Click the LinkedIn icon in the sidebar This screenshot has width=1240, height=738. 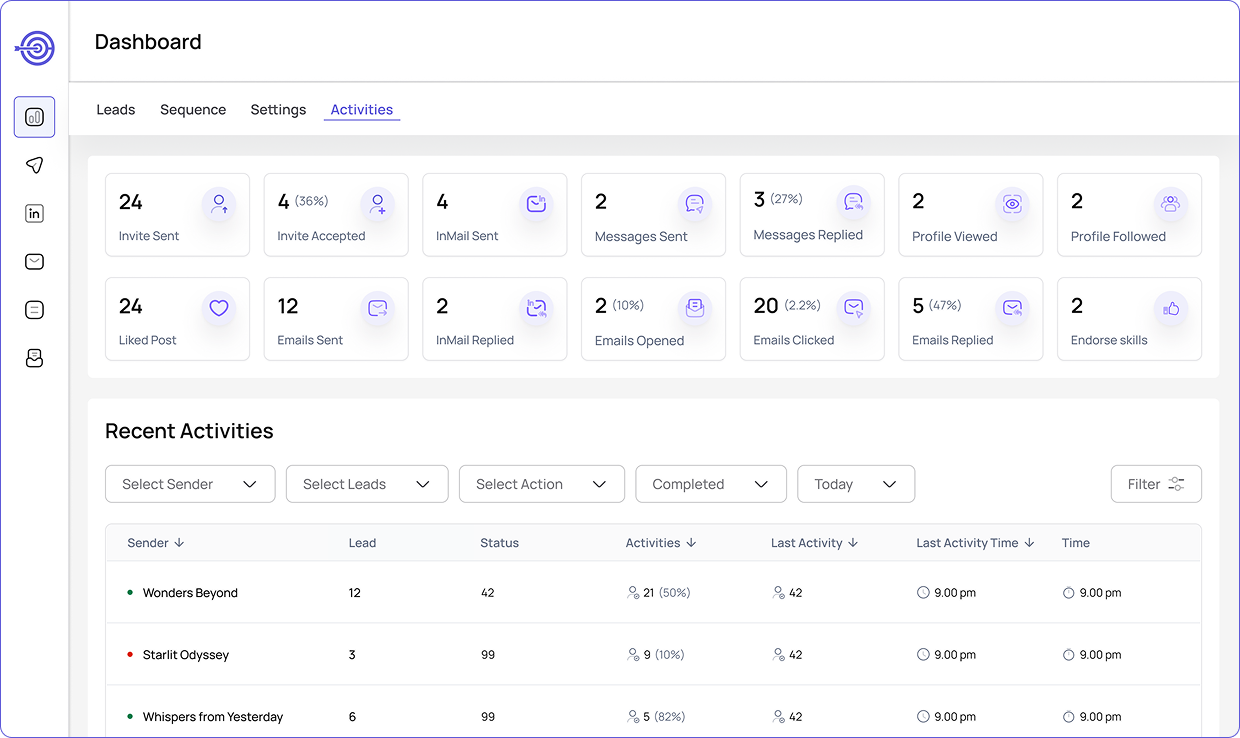[x=35, y=213]
